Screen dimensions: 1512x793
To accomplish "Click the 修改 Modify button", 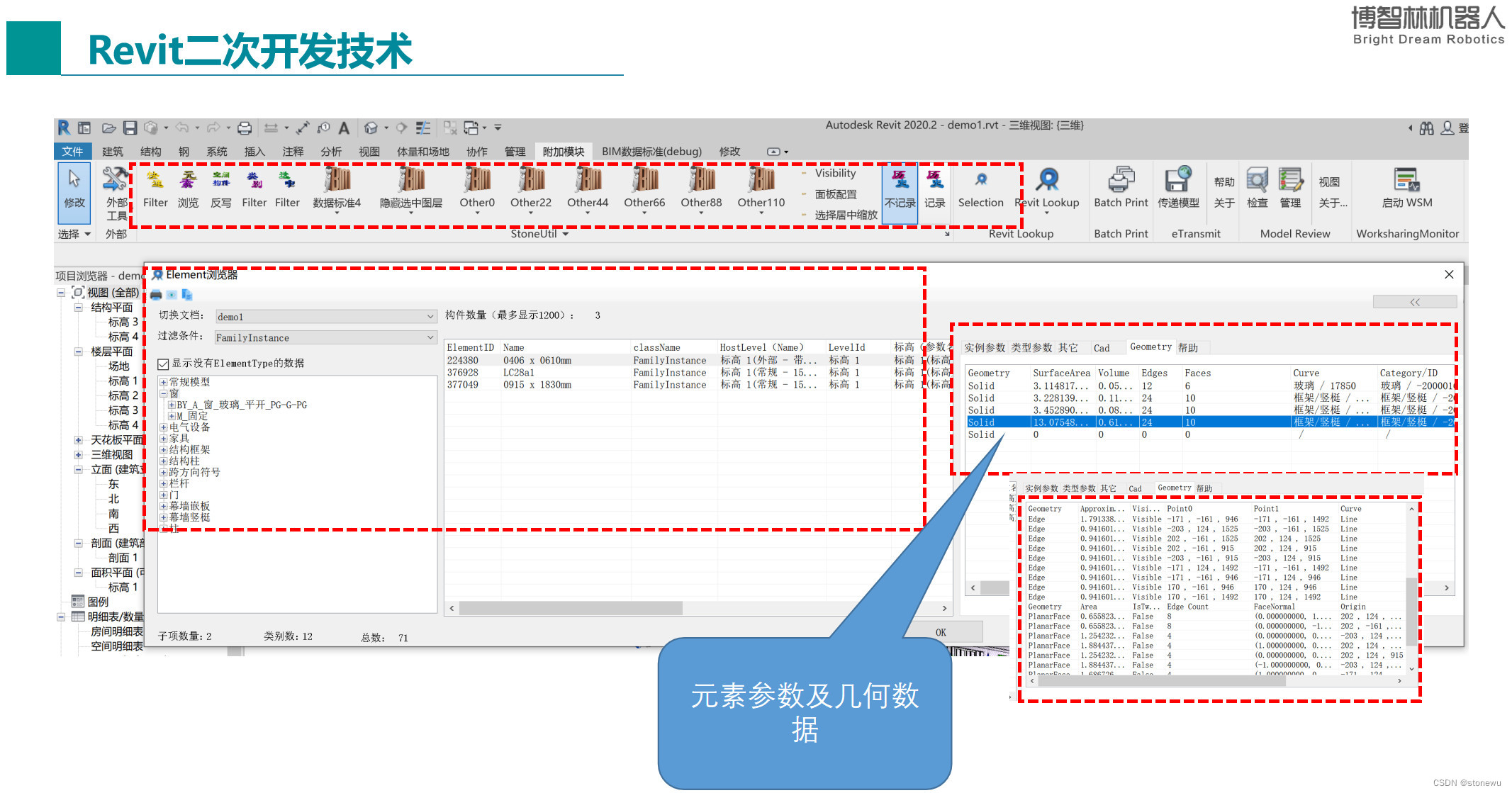I will pos(74,193).
